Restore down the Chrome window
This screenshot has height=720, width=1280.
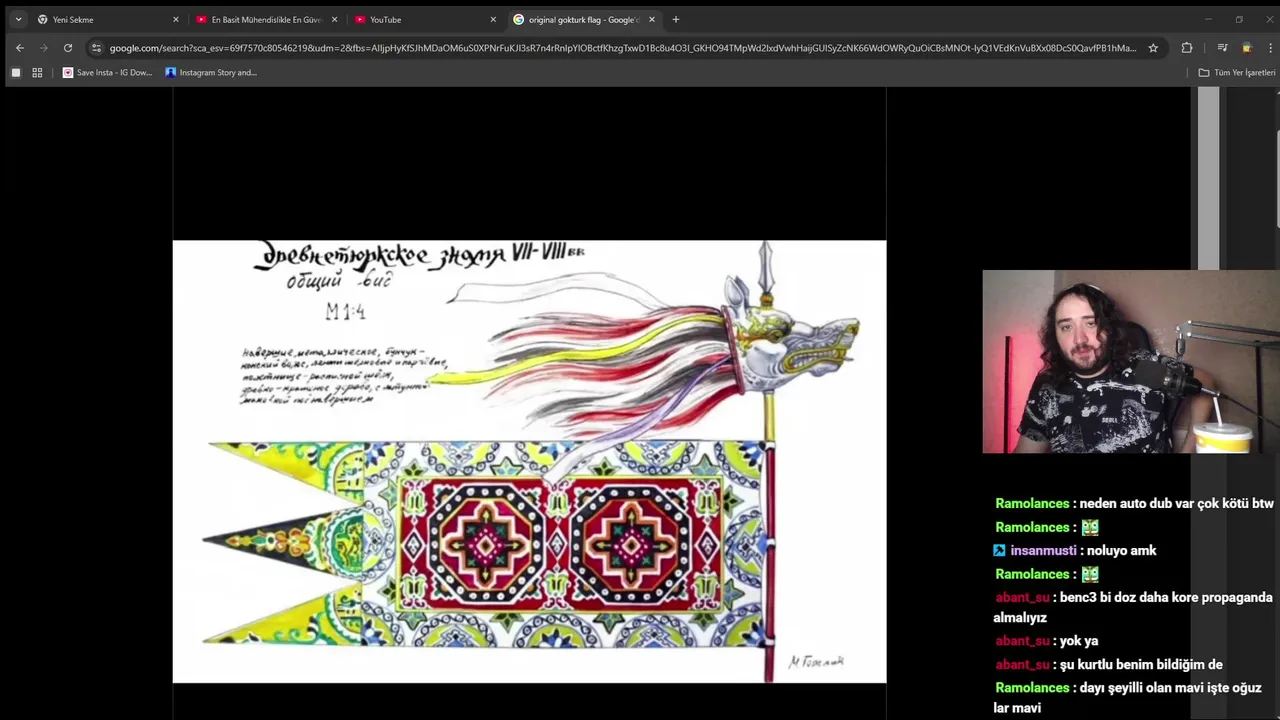coord(1239,19)
